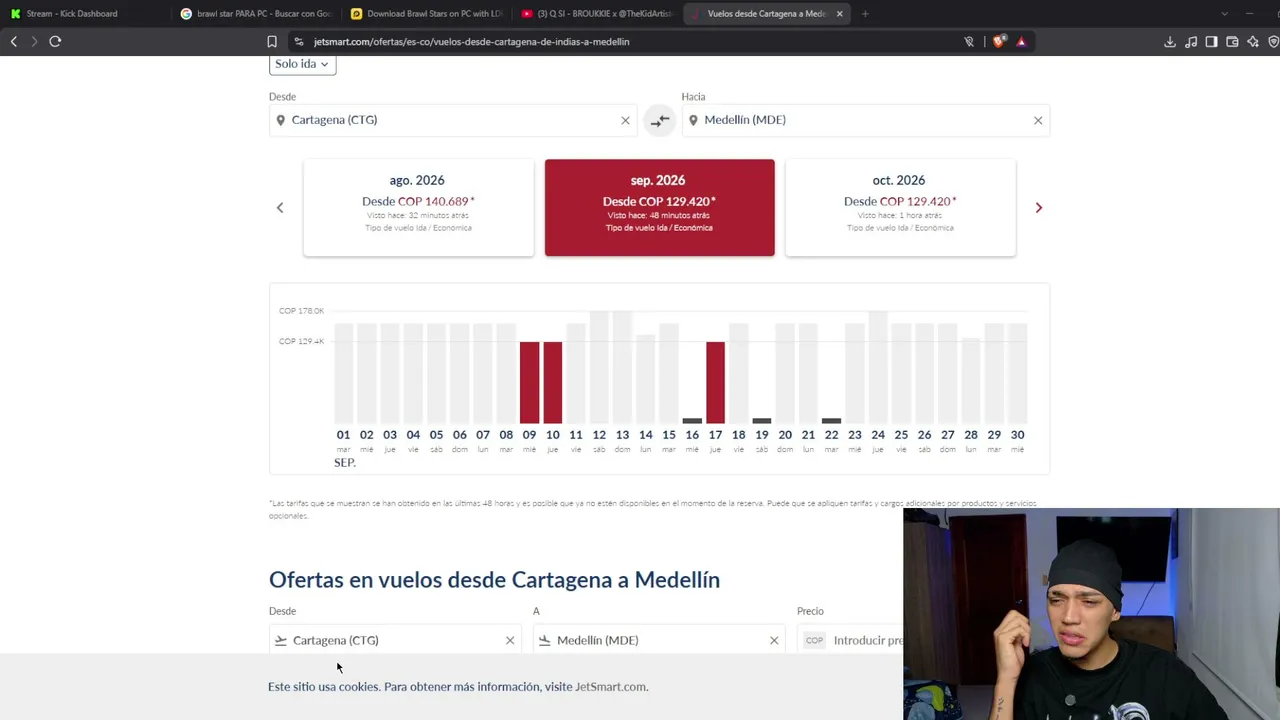Edit the offers Desde Cartagena (CTG) filter
Screen dimensions: 1280x720
396,640
